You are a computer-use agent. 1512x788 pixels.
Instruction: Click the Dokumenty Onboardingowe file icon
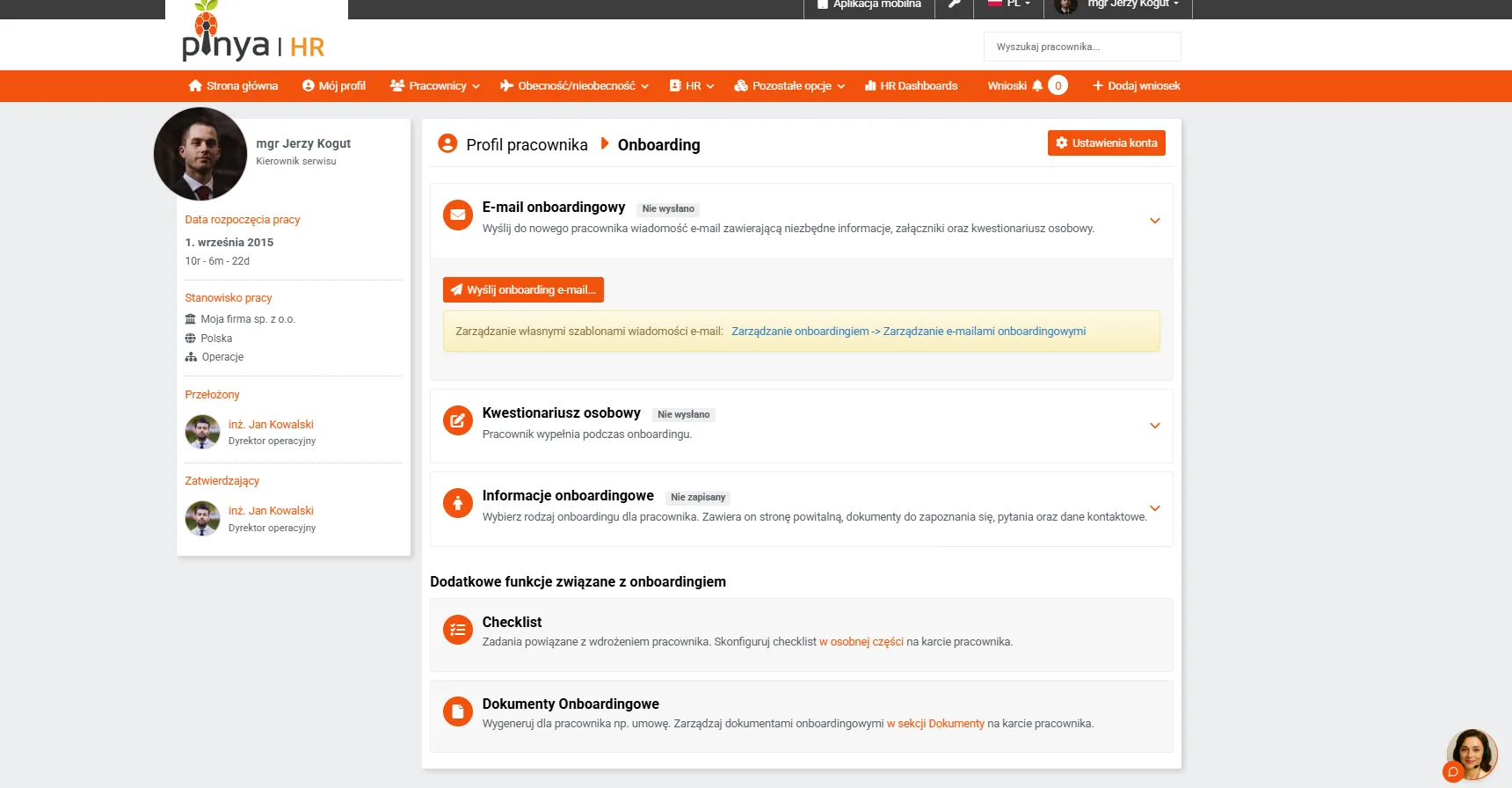457,711
